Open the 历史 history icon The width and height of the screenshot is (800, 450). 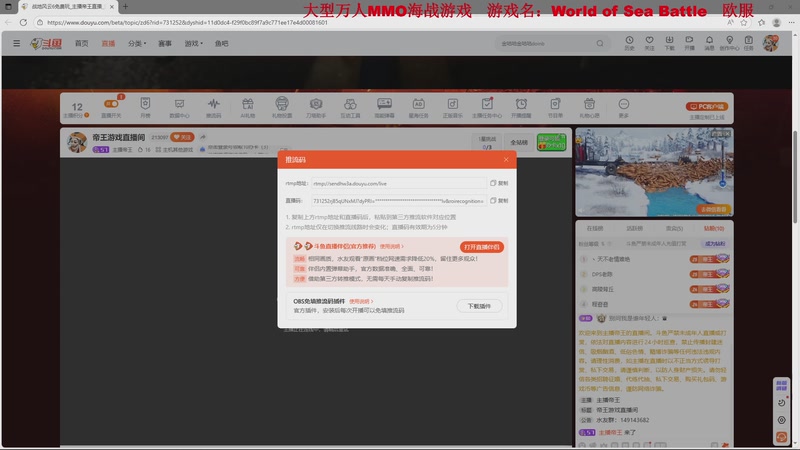click(x=630, y=43)
